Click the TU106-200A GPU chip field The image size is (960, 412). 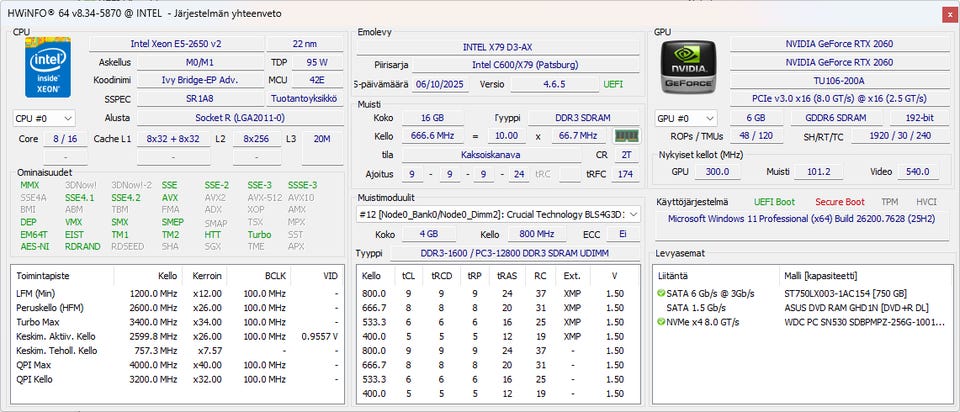coord(839,80)
